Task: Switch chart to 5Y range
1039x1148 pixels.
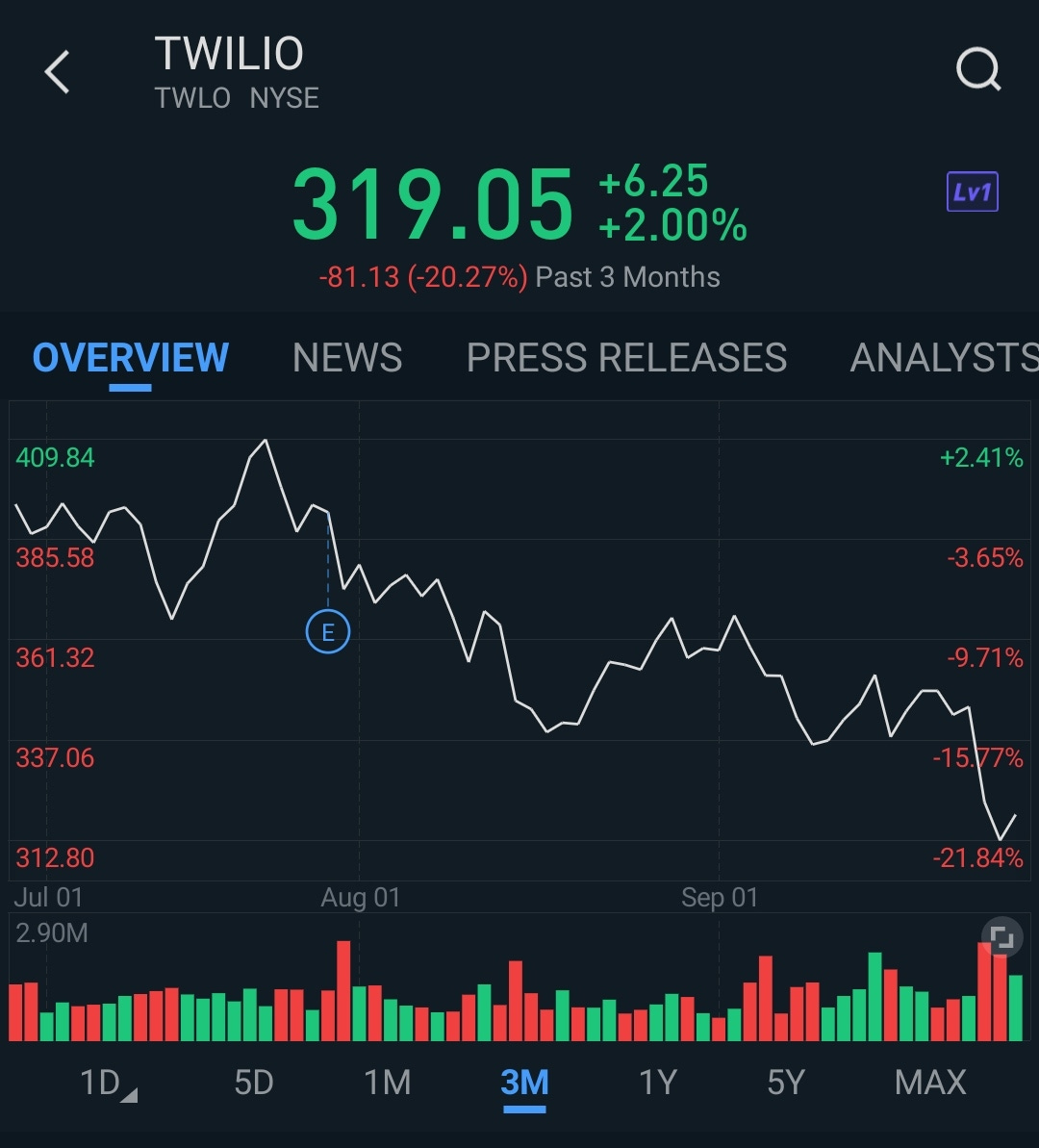Action: coord(786,1083)
